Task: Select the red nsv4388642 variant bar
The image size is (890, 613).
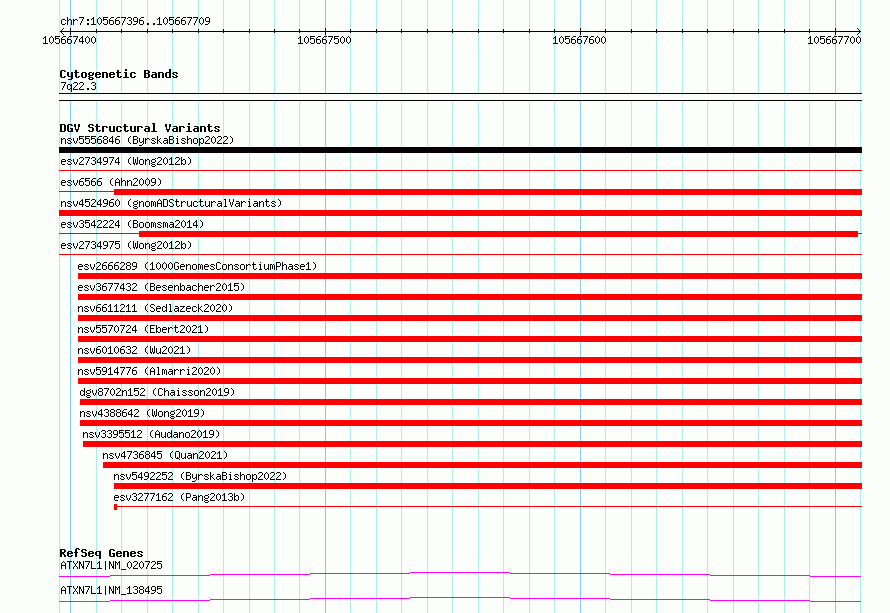Action: tap(471, 423)
